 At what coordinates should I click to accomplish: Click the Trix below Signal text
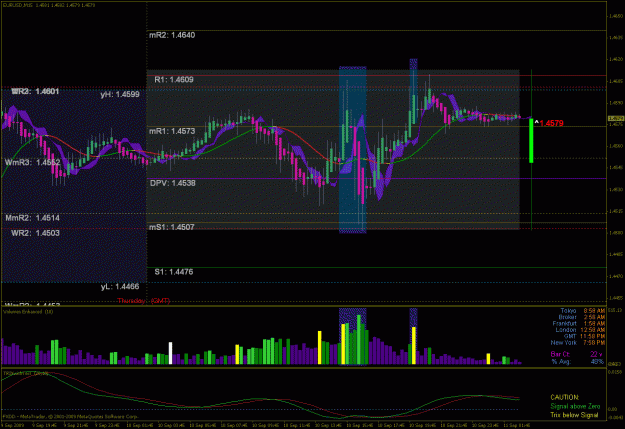(574, 415)
